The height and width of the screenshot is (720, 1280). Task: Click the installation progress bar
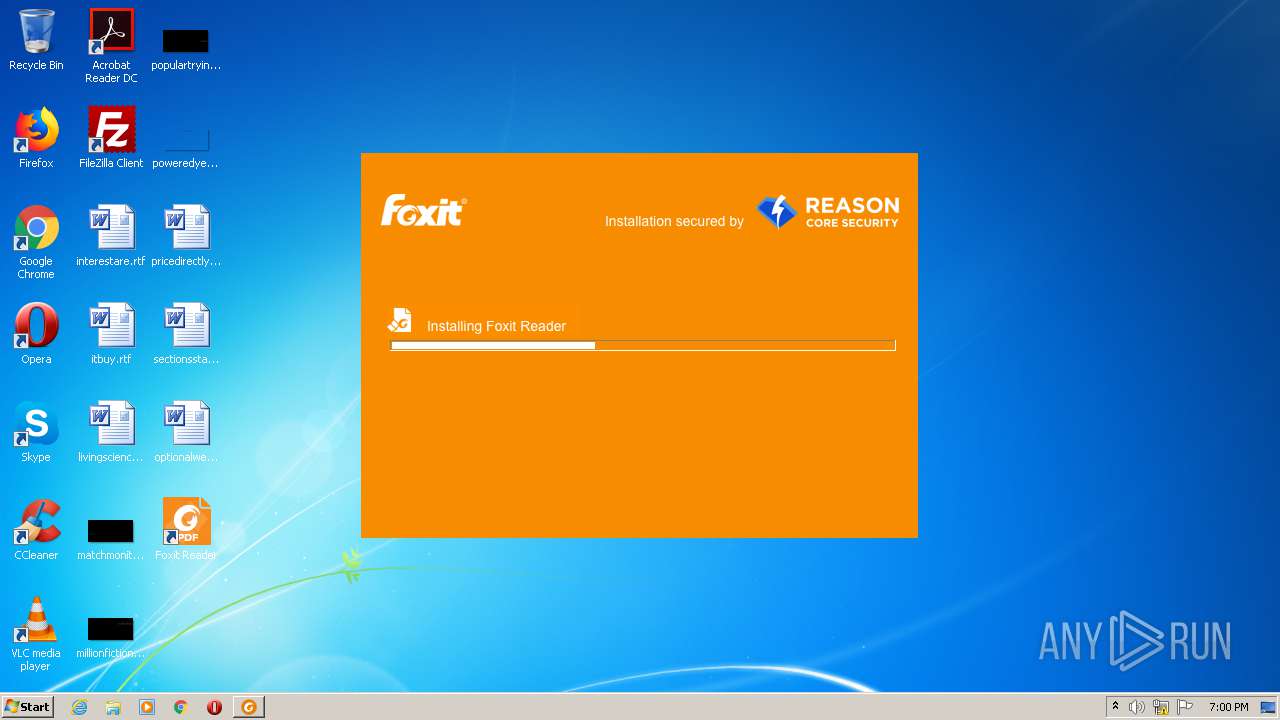(643, 345)
